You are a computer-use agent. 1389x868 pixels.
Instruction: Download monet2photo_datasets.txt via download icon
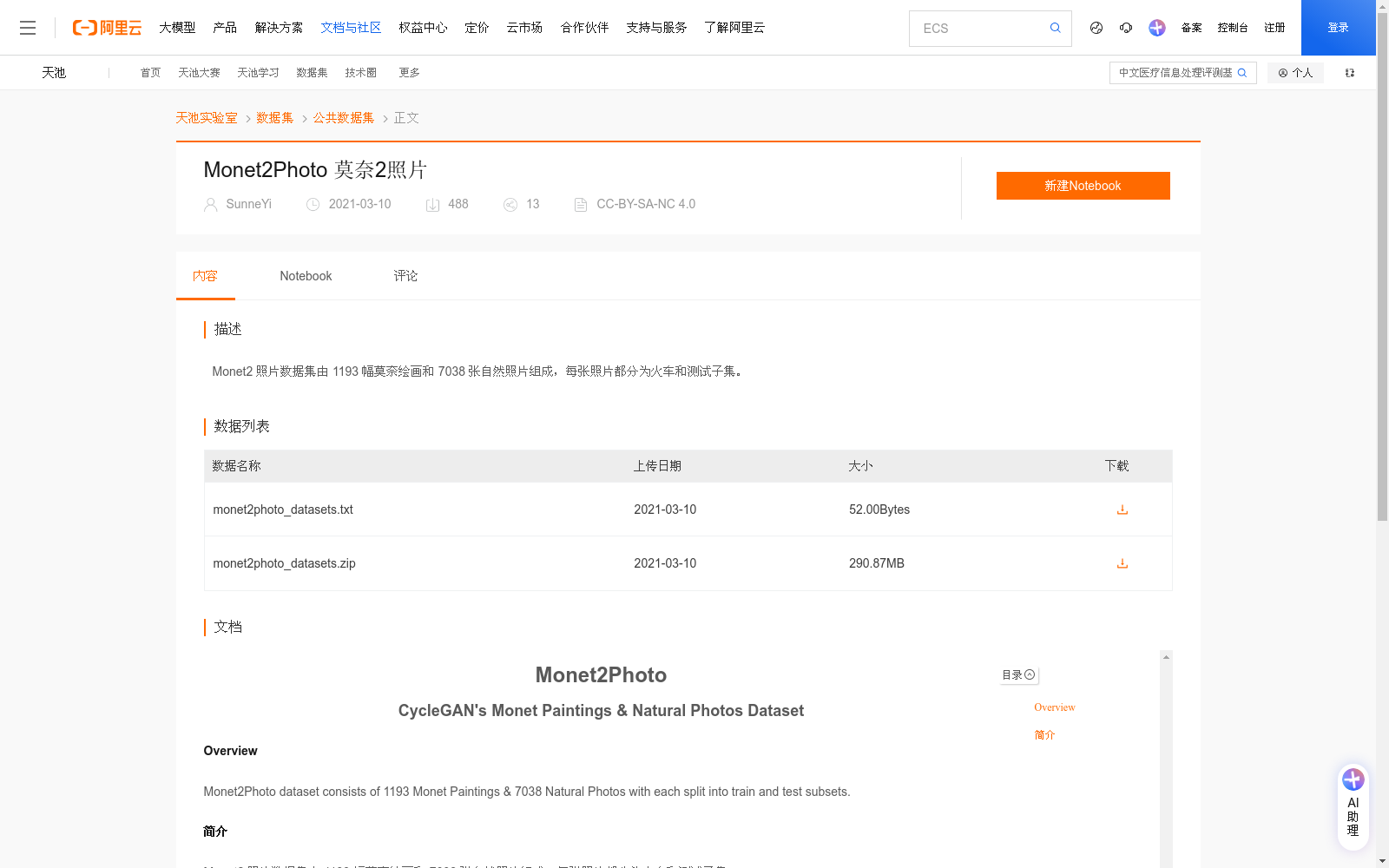[1122, 510]
